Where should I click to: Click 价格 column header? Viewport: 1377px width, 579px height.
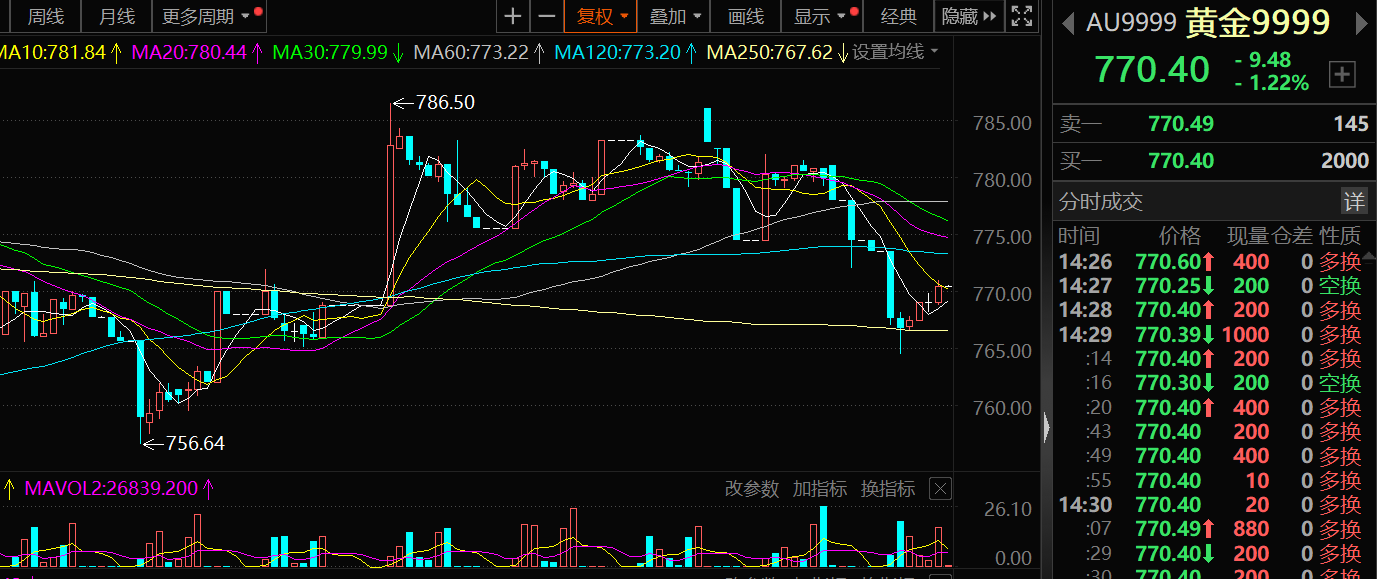(x=1180, y=236)
